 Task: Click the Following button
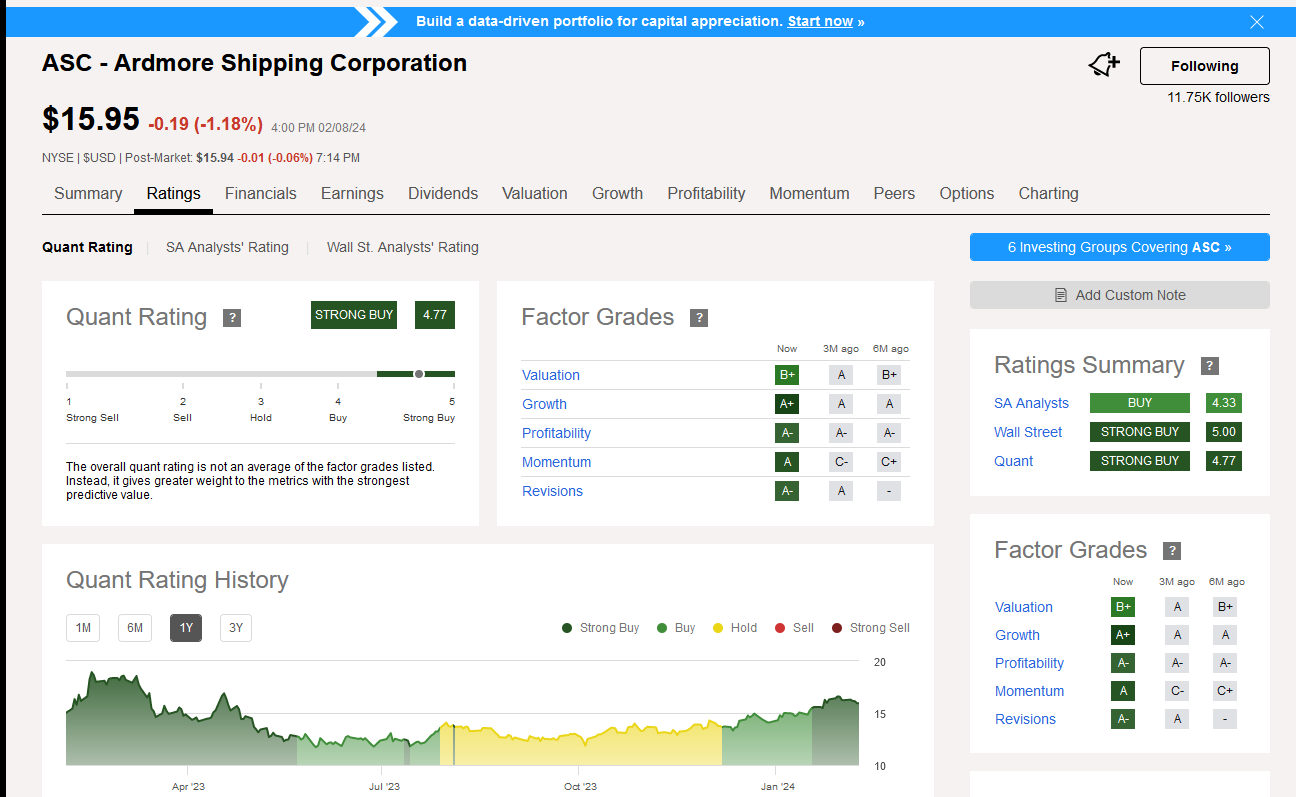[1204, 66]
